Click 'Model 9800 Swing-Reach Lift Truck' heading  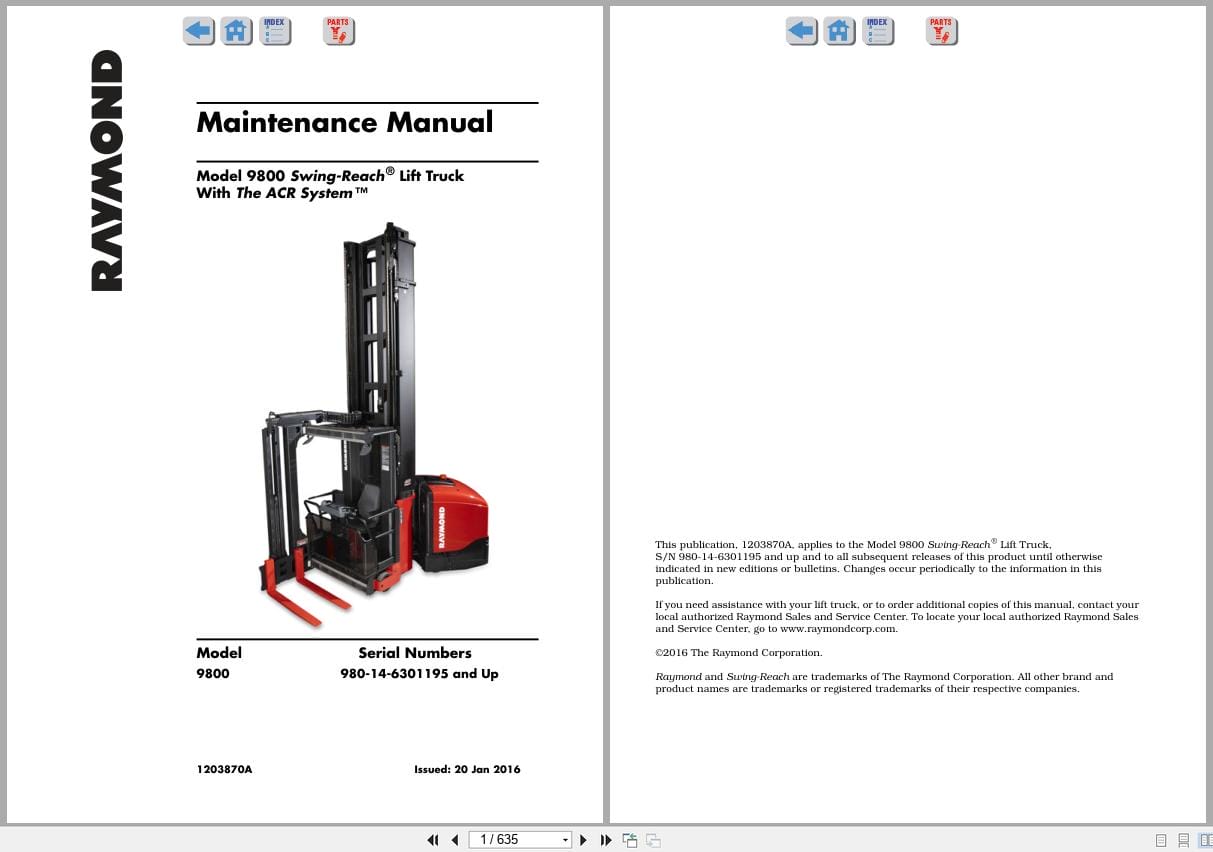click(330, 175)
